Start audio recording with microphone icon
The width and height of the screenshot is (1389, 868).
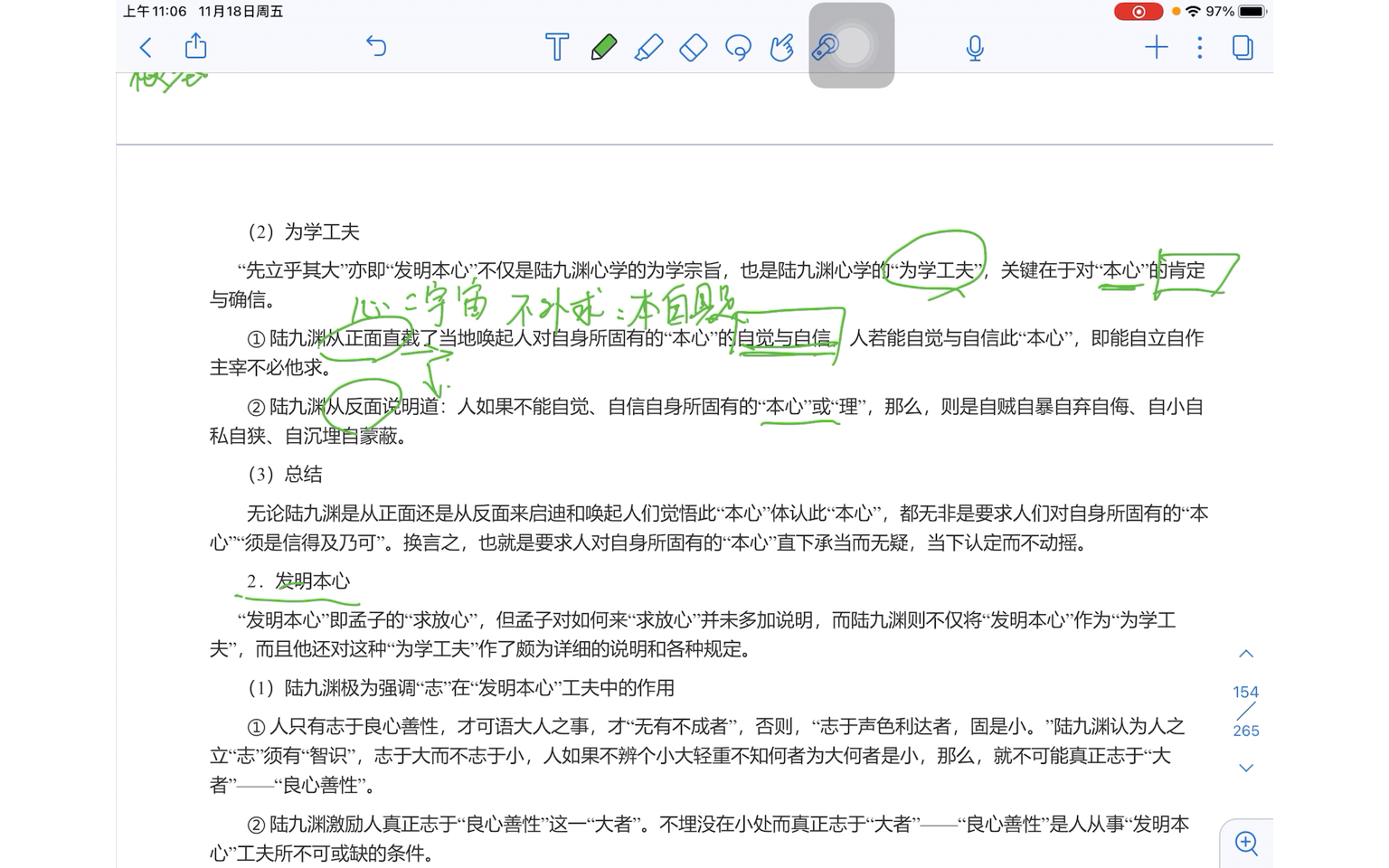[975, 48]
